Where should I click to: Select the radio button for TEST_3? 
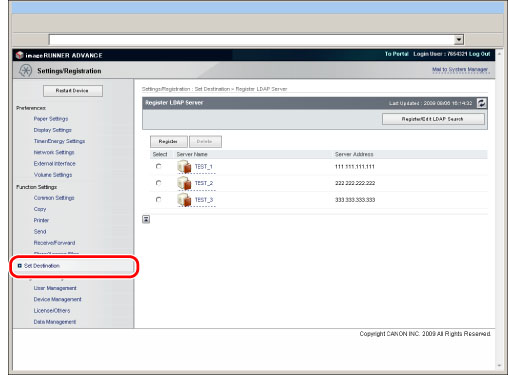coord(159,199)
